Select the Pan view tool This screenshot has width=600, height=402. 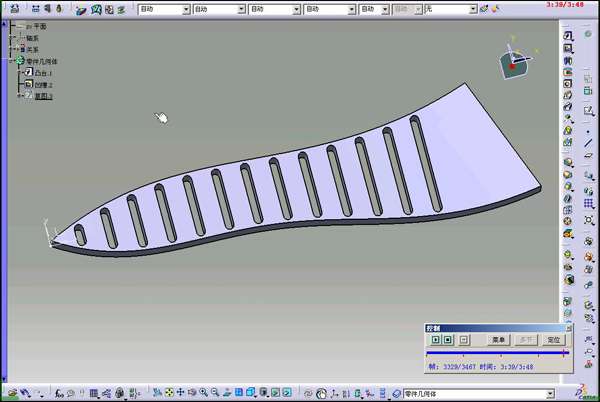pyautogui.click(x=179, y=393)
